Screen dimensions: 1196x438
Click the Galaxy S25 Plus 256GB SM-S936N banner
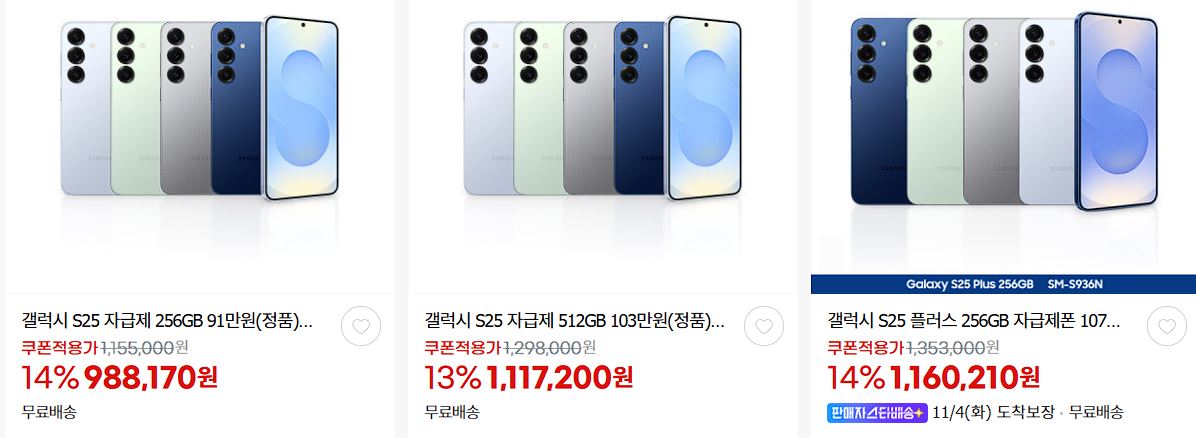click(1004, 285)
